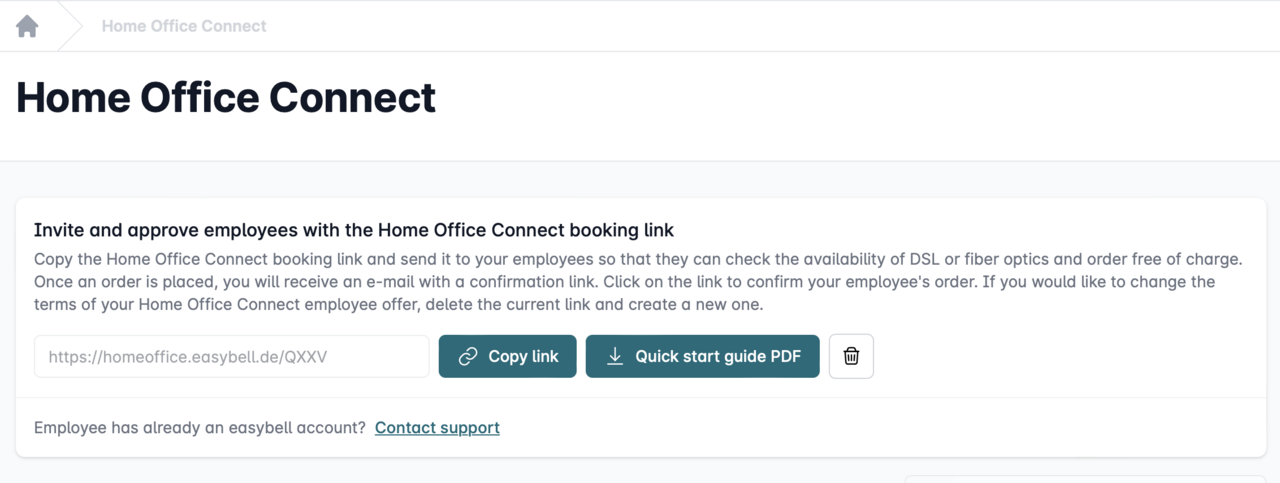Image resolution: width=1280 pixels, height=483 pixels.
Task: Click 'Employee has already an easybell account?' text
Action: click(x=200, y=428)
